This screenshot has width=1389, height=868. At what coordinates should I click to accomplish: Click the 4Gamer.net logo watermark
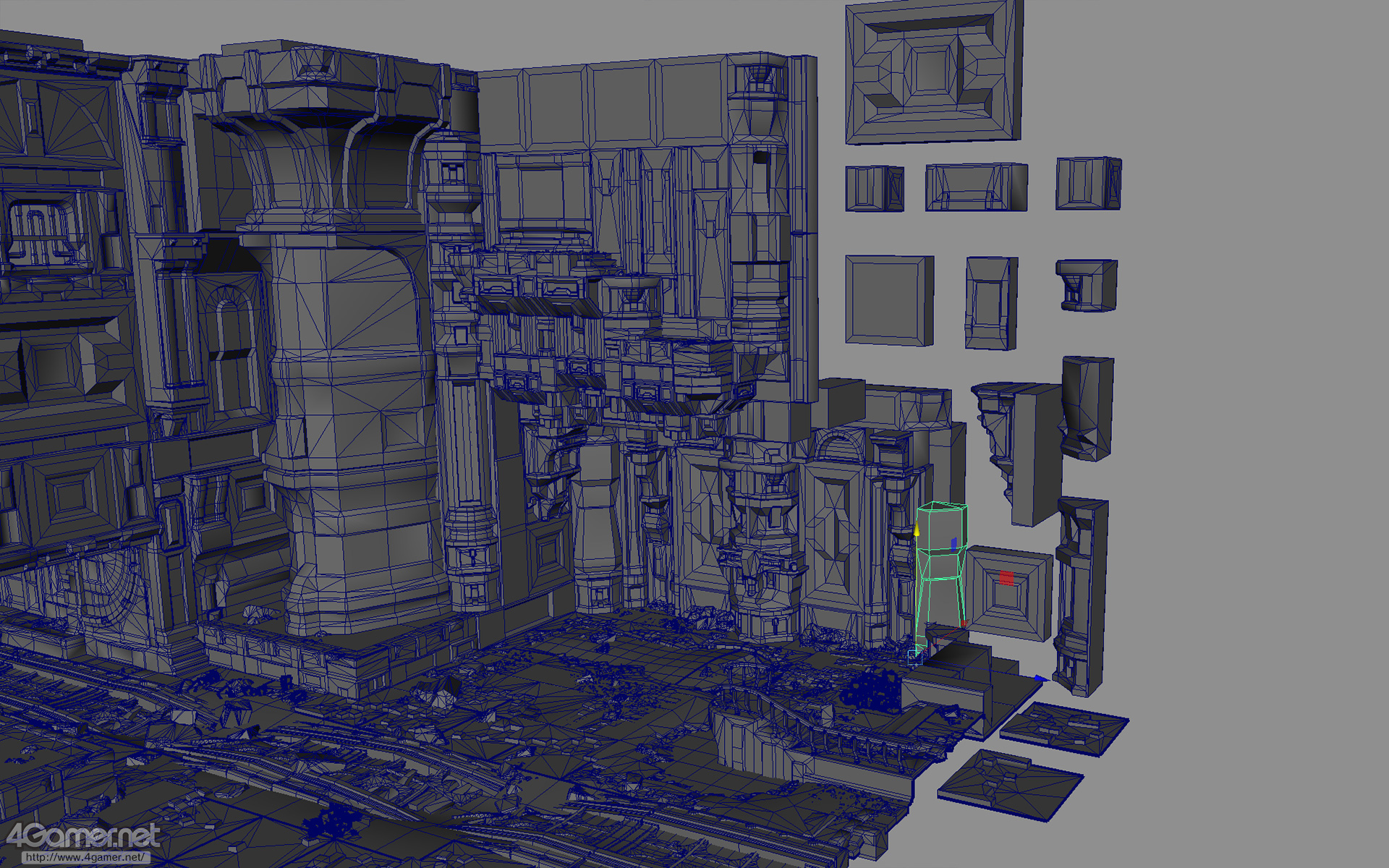[81, 837]
